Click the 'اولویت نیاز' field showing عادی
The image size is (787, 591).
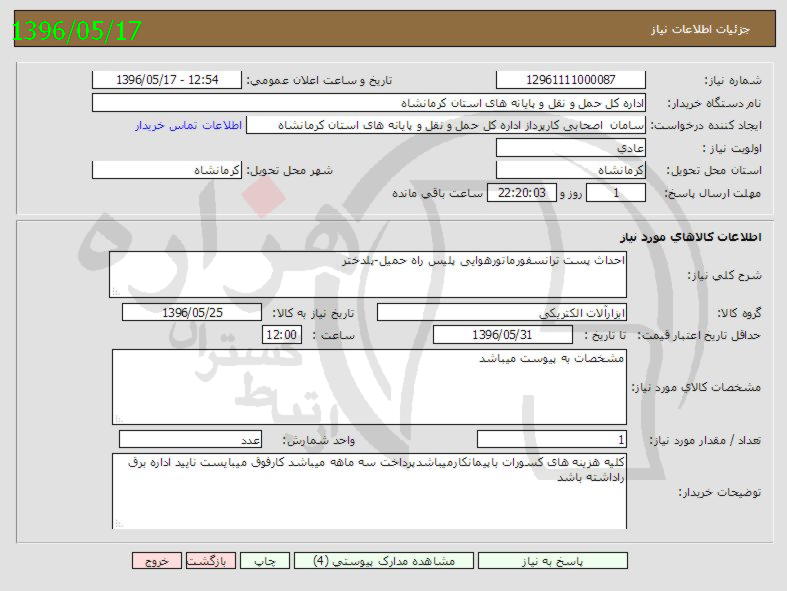571,148
